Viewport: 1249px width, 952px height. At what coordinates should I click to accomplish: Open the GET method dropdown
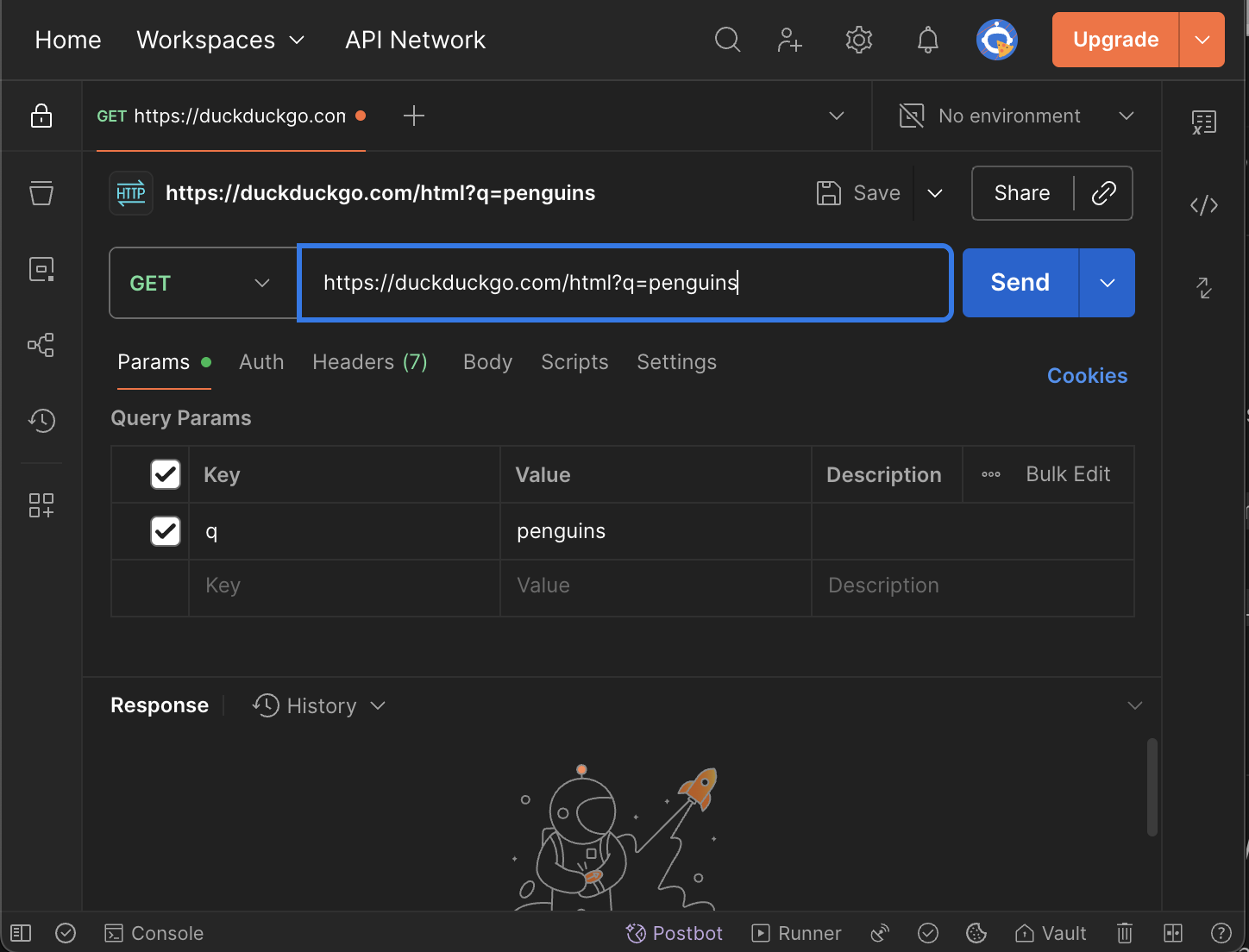click(204, 283)
